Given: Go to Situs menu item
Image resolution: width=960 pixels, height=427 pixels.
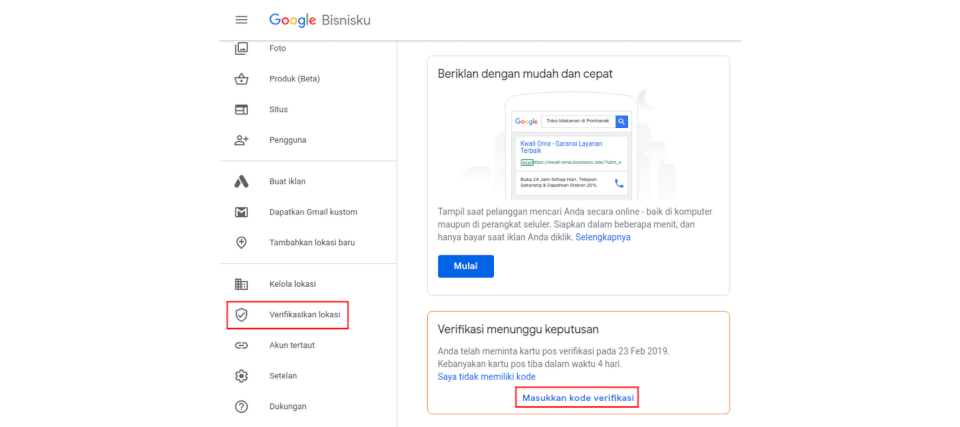Looking at the screenshot, I should (x=279, y=110).
